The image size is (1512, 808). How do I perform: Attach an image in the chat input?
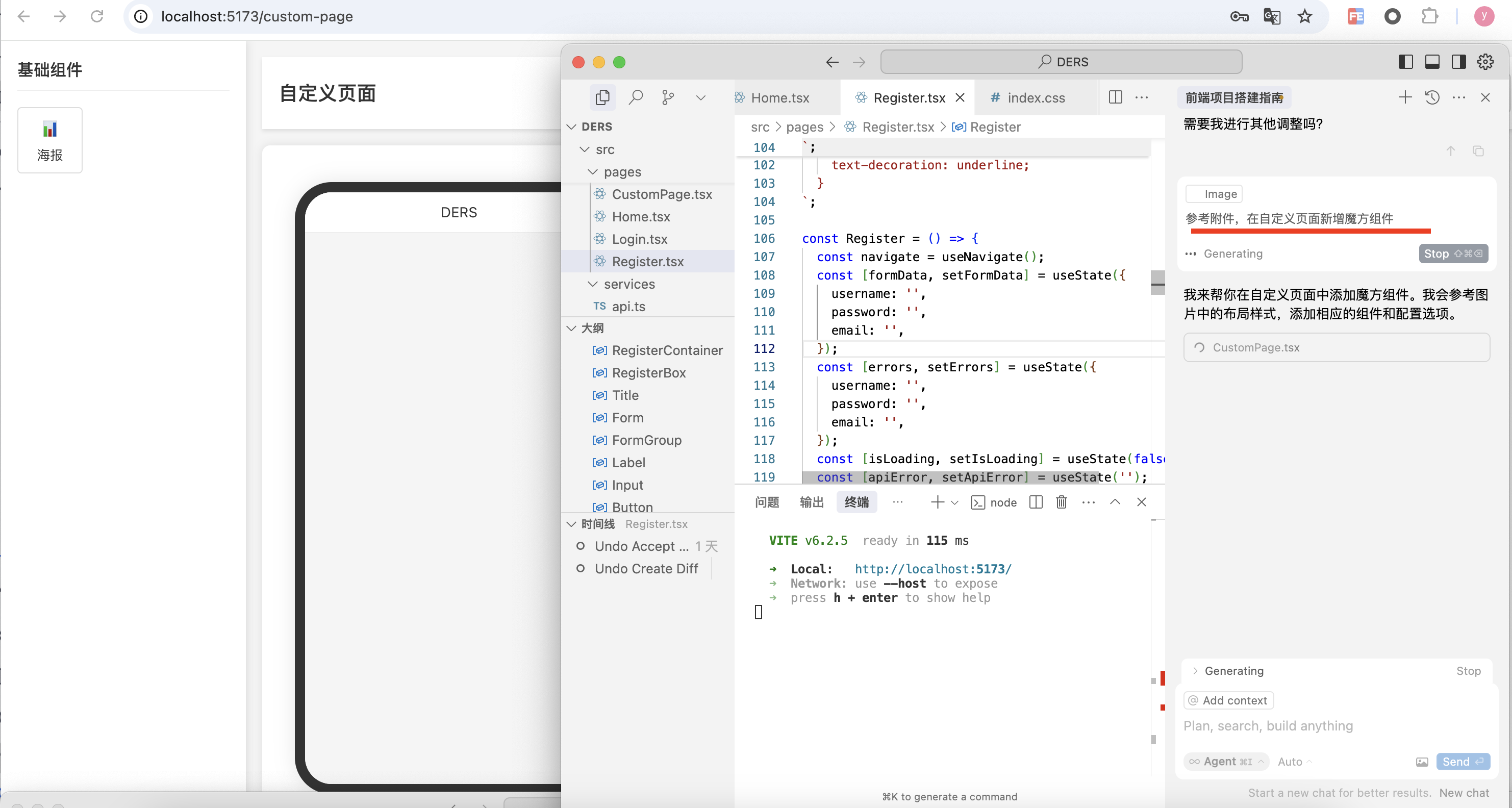[x=1422, y=761]
